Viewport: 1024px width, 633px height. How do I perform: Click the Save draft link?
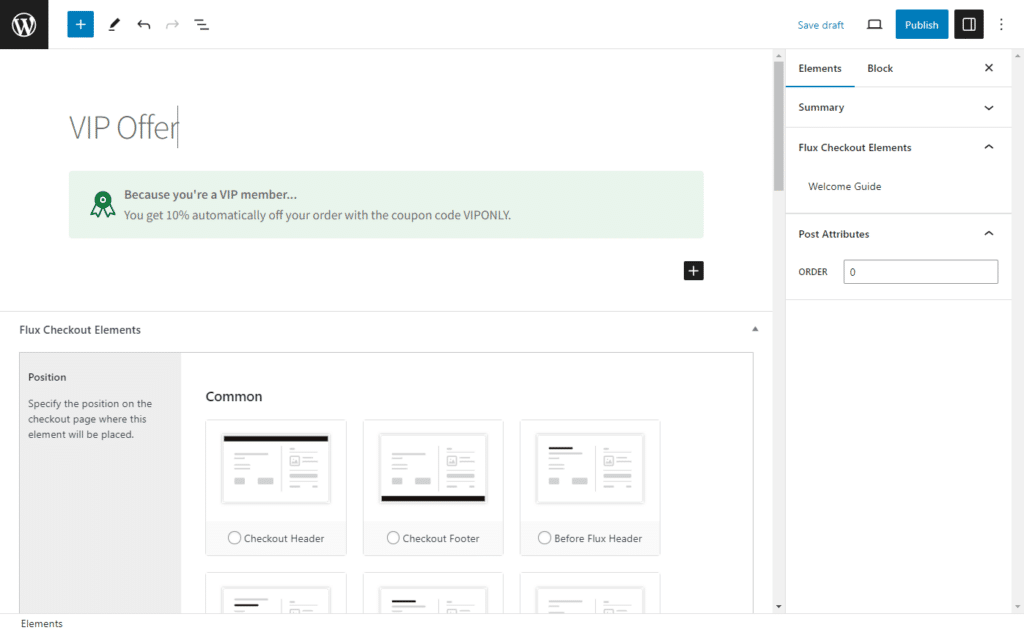[820, 25]
